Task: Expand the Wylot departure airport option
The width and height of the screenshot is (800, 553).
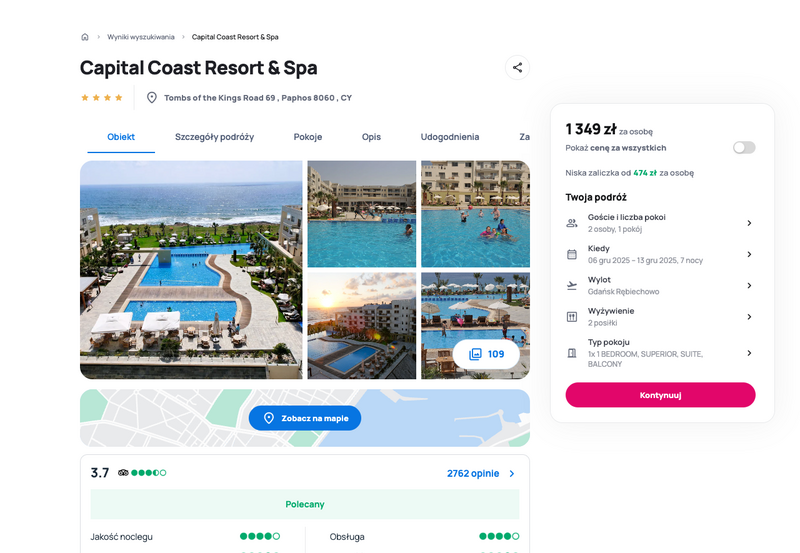Action: coord(660,286)
